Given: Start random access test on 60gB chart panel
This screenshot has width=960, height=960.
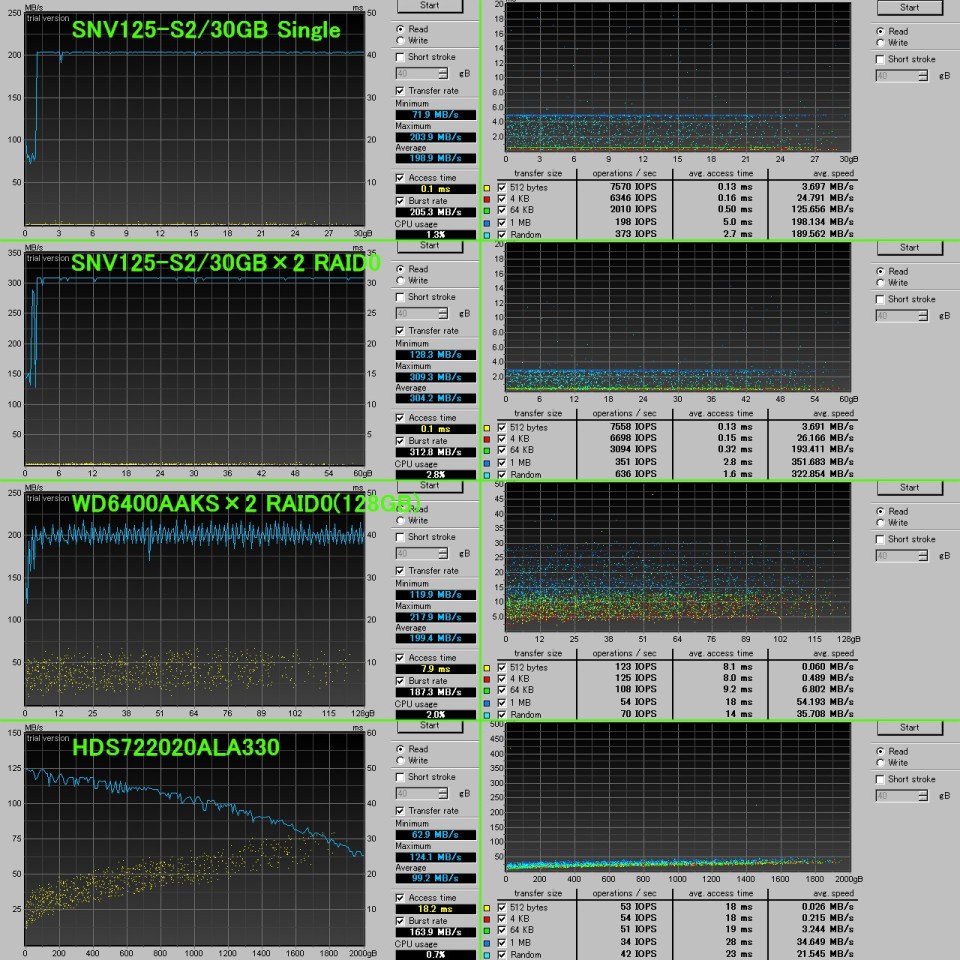Looking at the screenshot, I should point(909,247).
